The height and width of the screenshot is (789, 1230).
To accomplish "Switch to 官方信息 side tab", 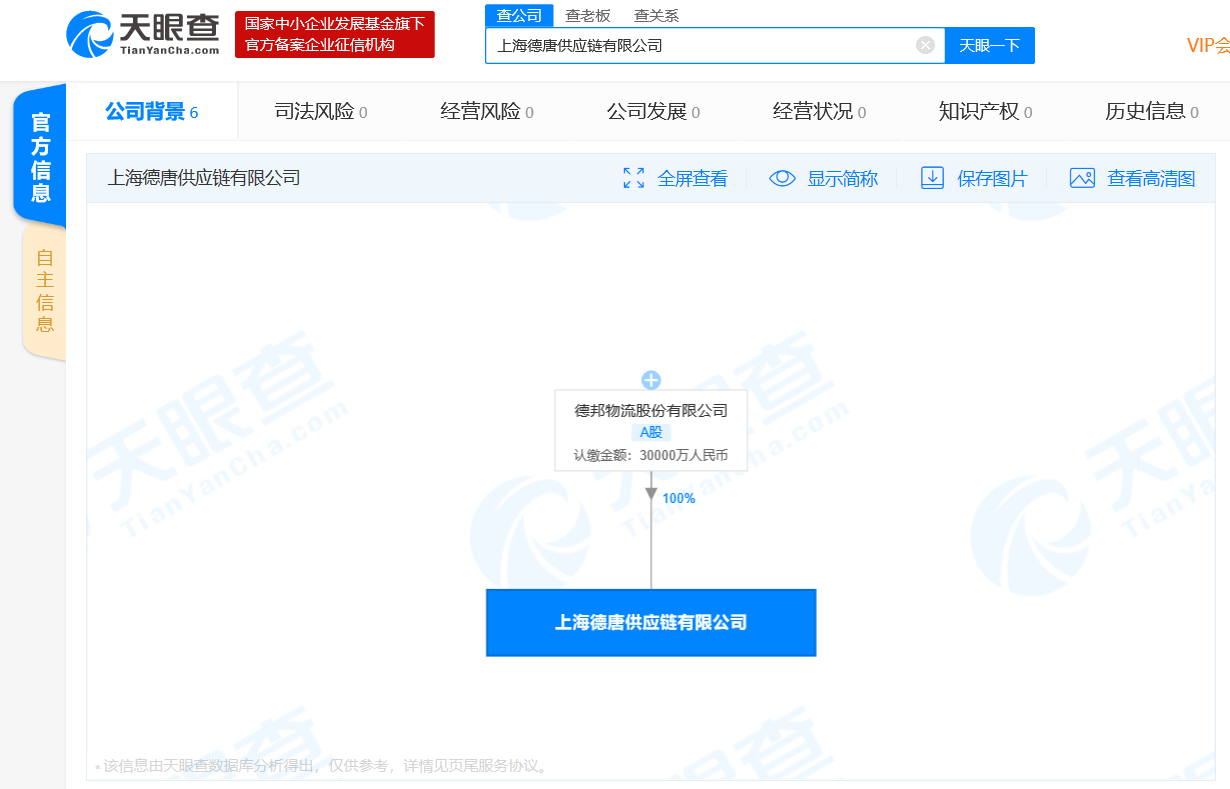I will tap(40, 157).
